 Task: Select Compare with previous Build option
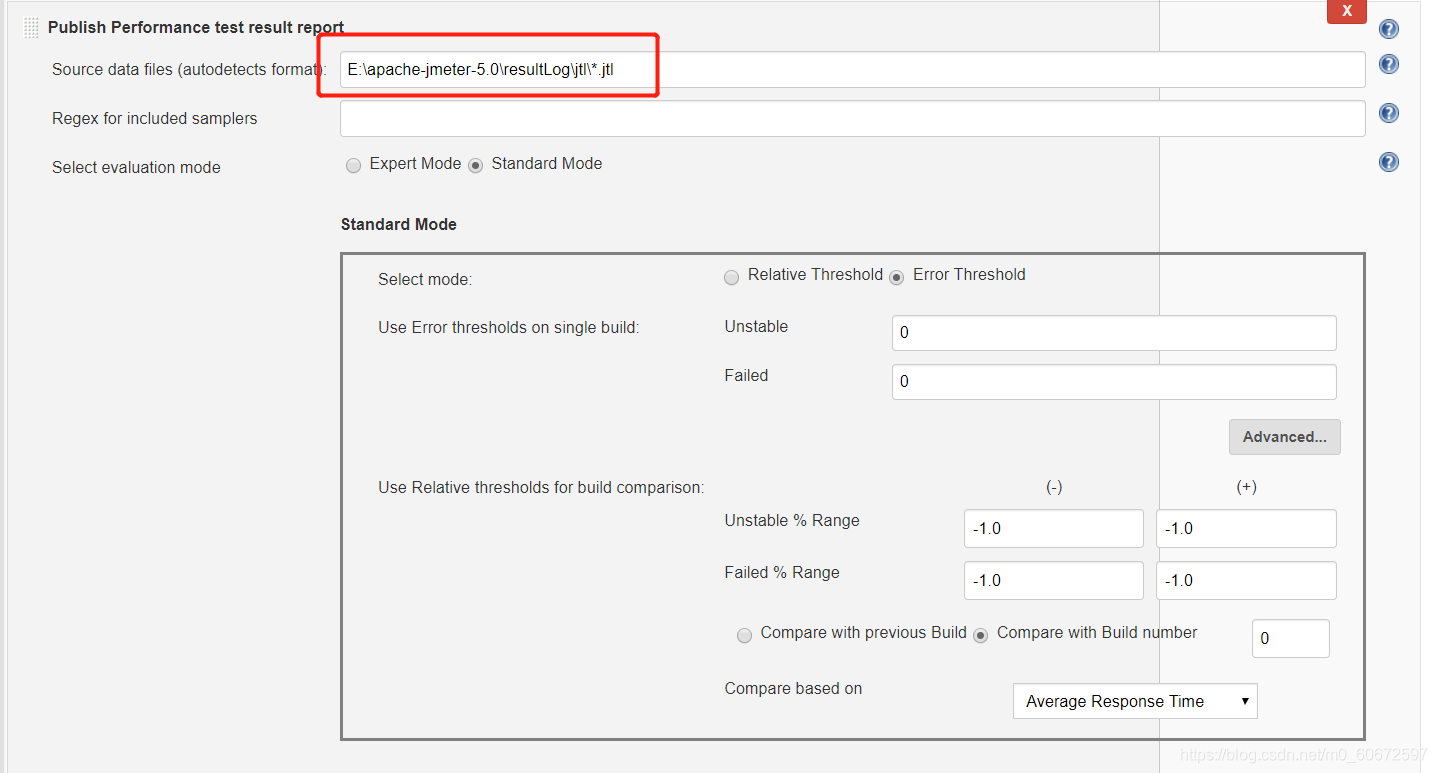pyautogui.click(x=744, y=635)
